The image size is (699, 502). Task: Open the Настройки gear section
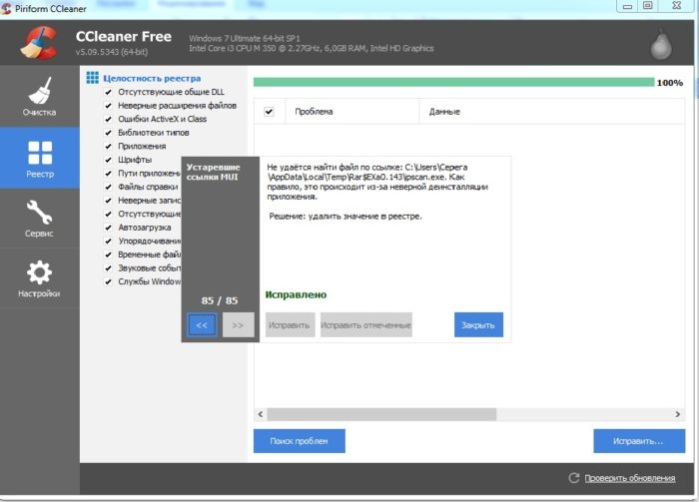point(40,278)
